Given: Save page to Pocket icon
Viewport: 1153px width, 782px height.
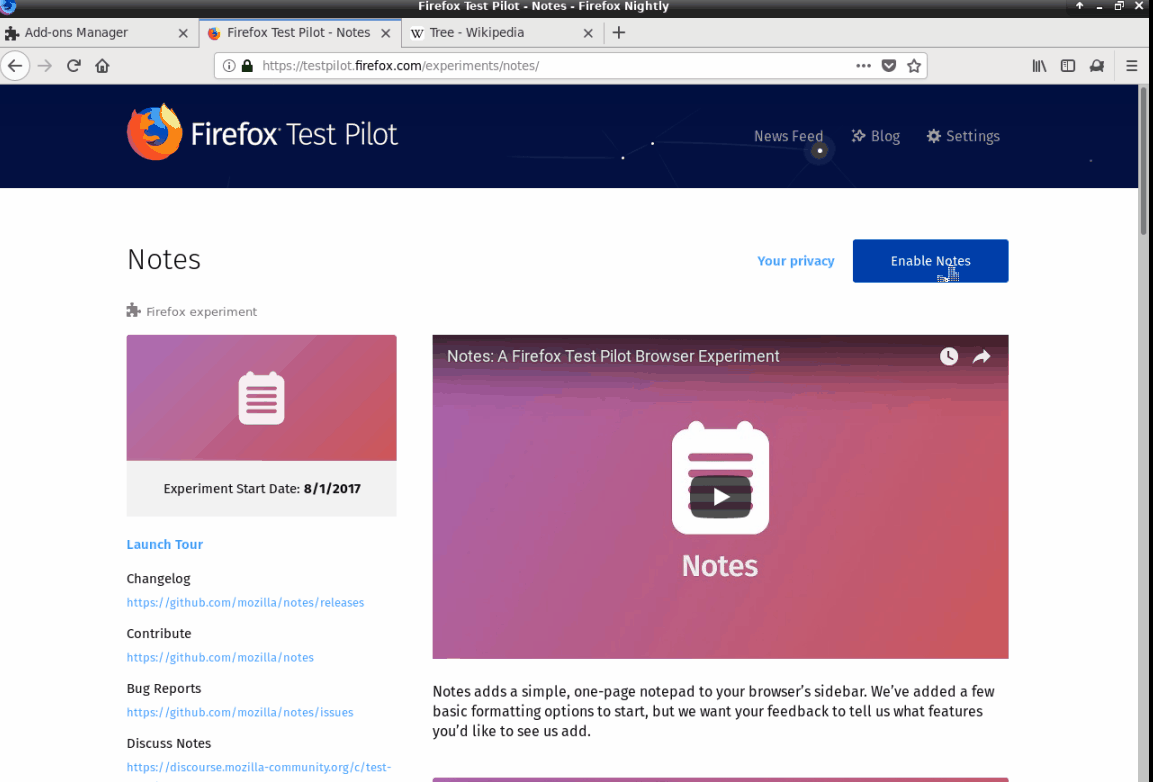Looking at the screenshot, I should pos(889,66).
